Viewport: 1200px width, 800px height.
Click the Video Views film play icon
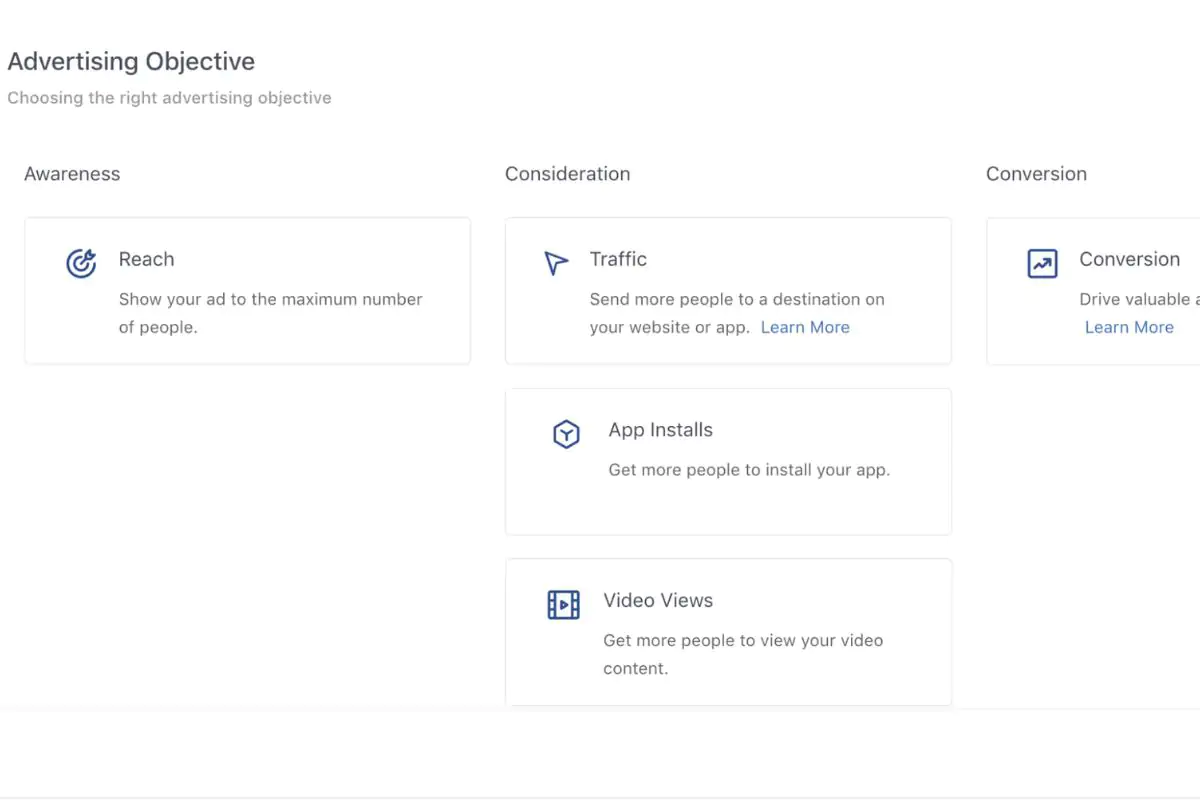(x=563, y=605)
